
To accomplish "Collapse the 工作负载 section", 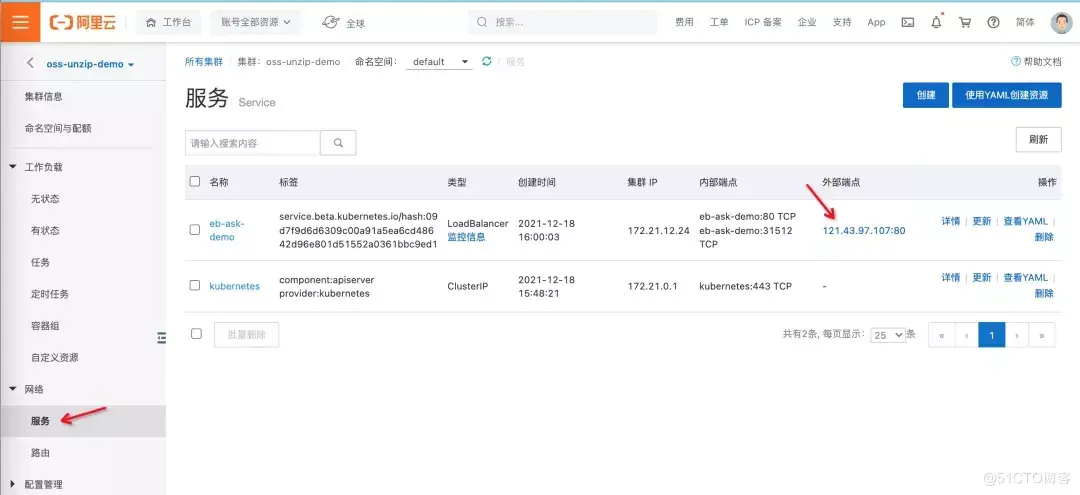I will pyautogui.click(x=13, y=167).
